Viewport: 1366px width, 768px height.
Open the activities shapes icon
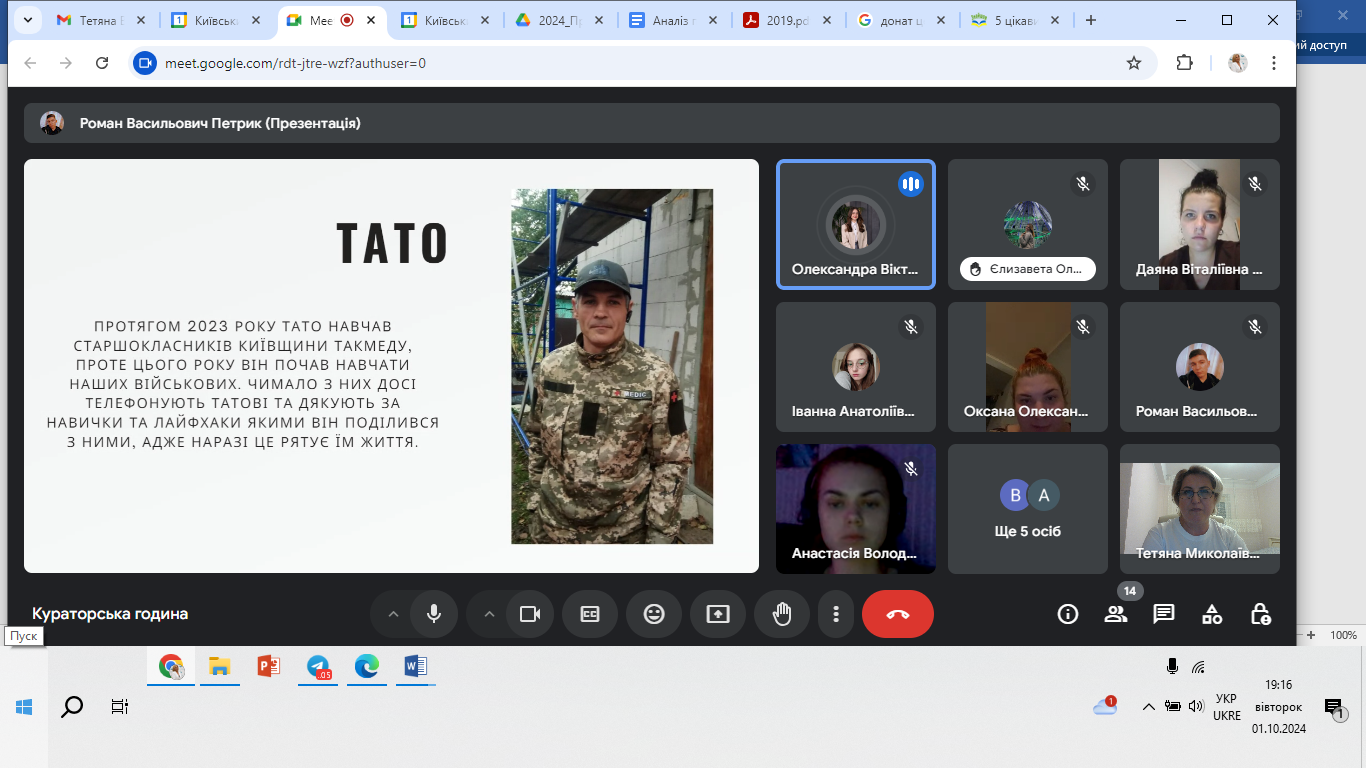tap(1212, 614)
